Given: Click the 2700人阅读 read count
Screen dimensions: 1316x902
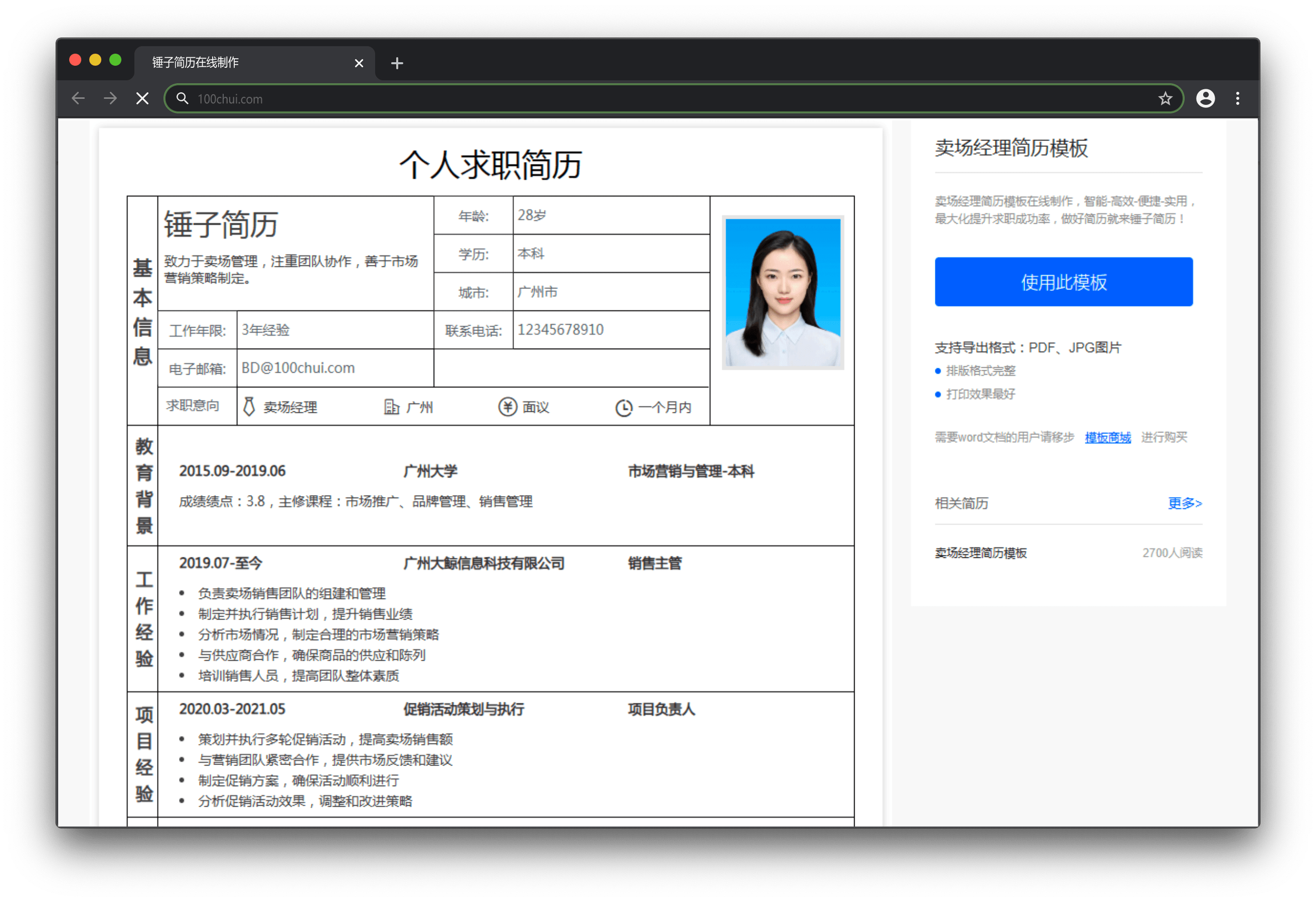Looking at the screenshot, I should 1172,552.
